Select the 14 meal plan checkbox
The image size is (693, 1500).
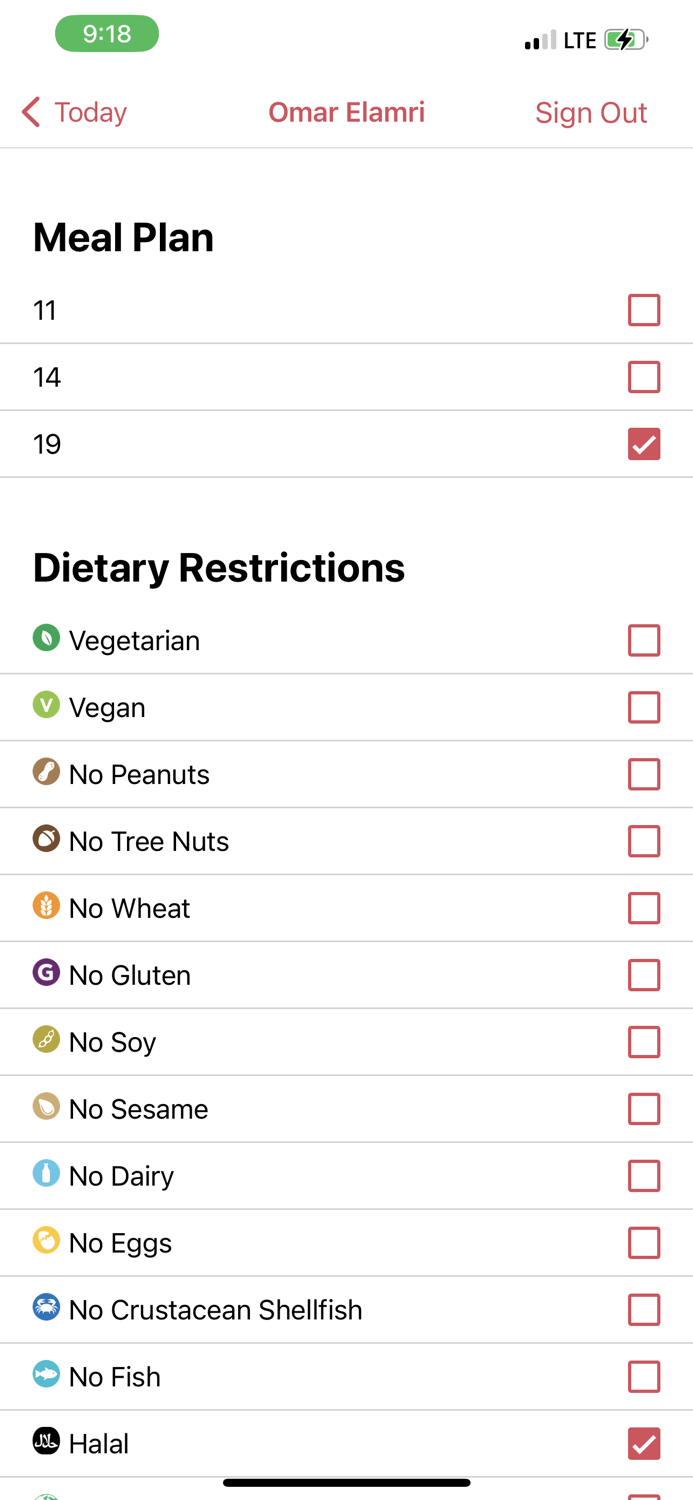point(644,377)
